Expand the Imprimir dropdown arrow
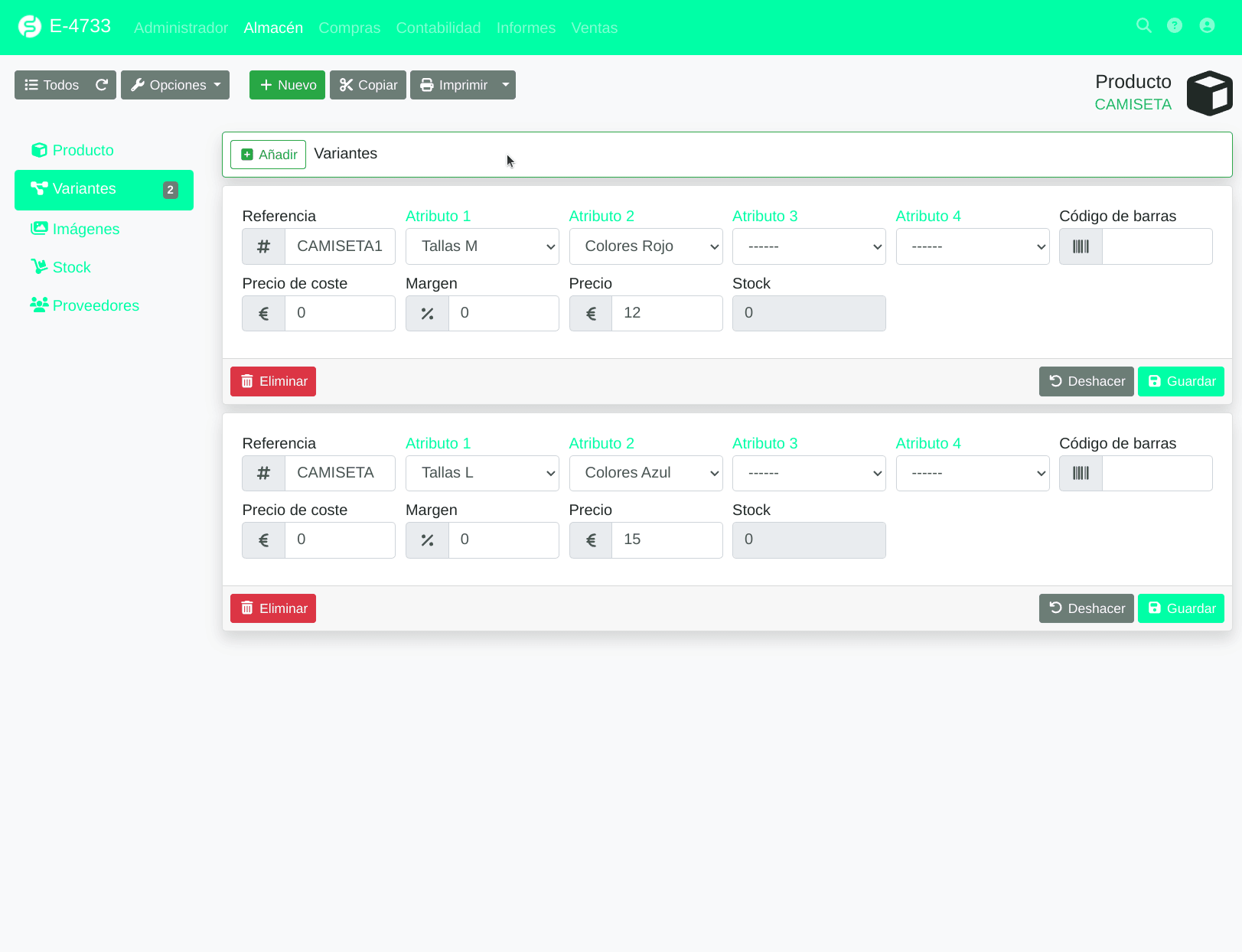The image size is (1242, 952). click(x=506, y=85)
